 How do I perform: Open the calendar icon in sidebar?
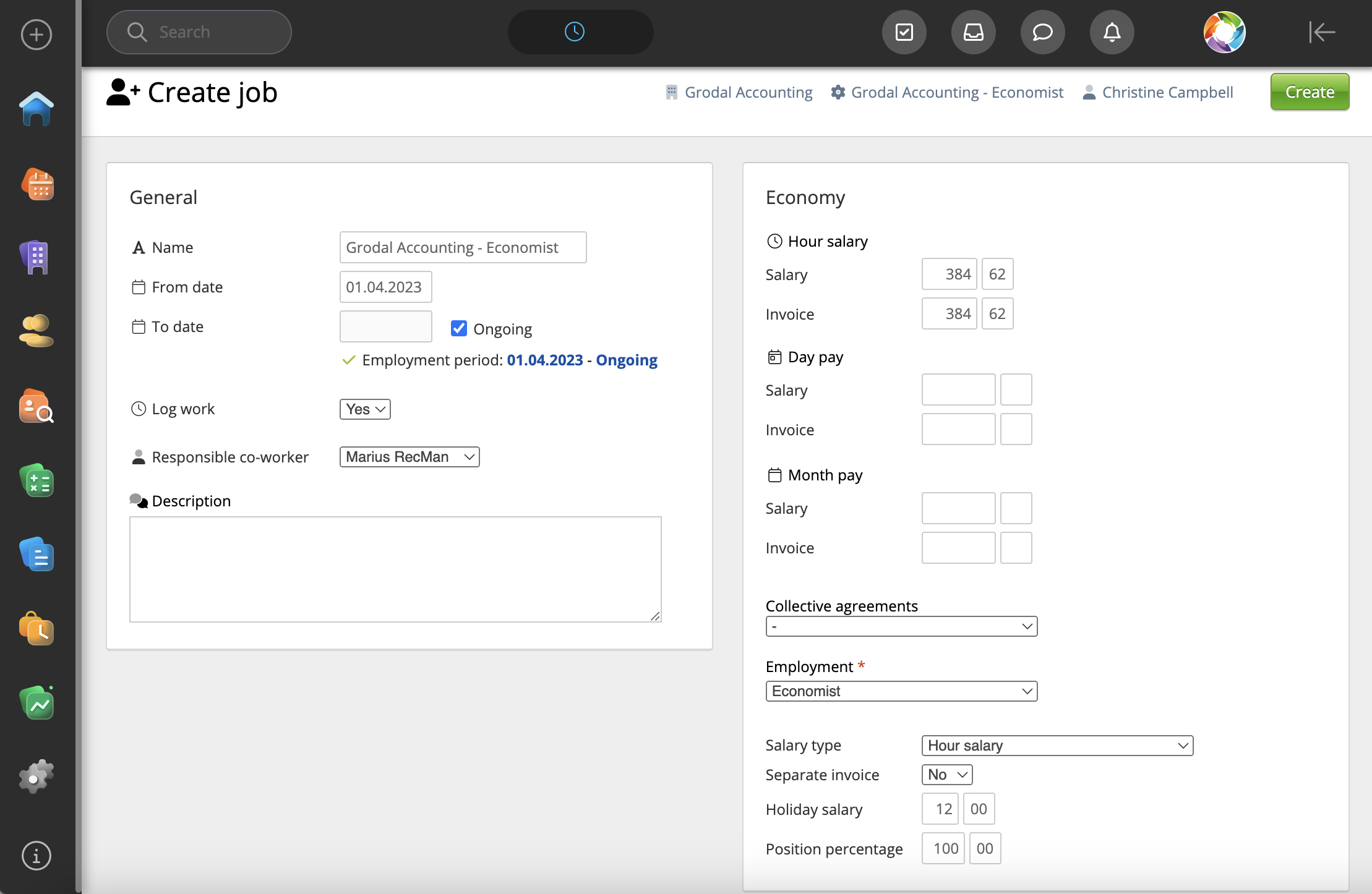(x=36, y=184)
